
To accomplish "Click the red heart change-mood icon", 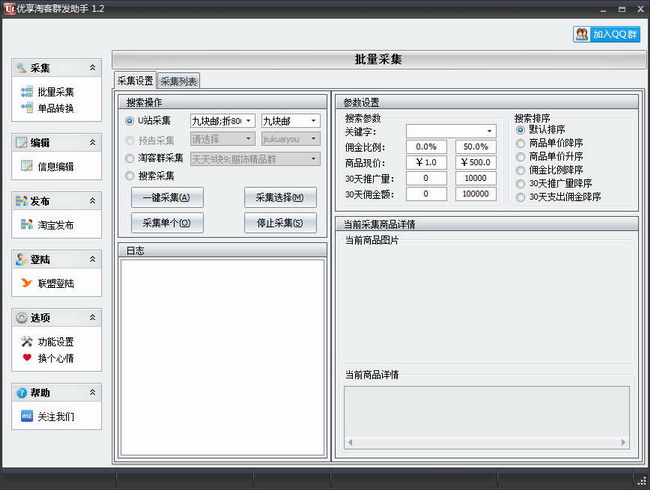I will click(x=27, y=357).
